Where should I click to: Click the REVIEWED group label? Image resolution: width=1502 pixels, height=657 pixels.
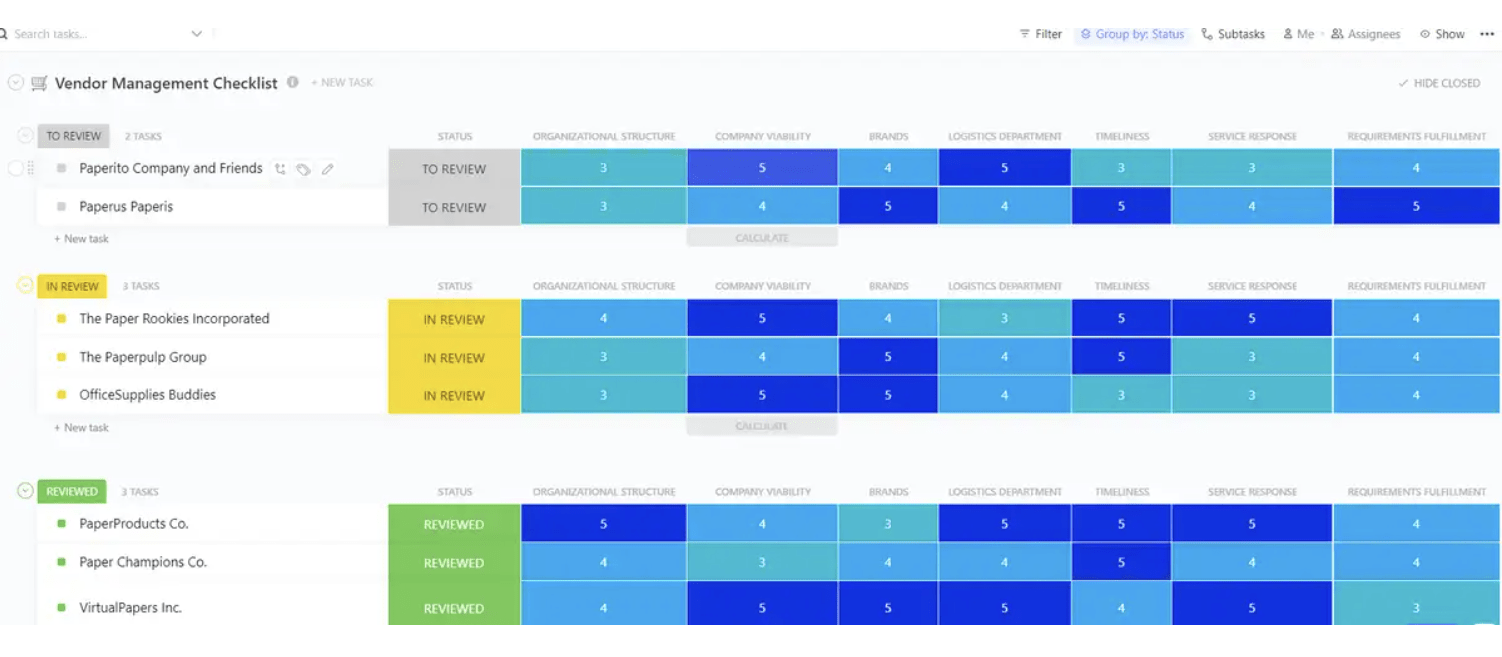coord(72,492)
